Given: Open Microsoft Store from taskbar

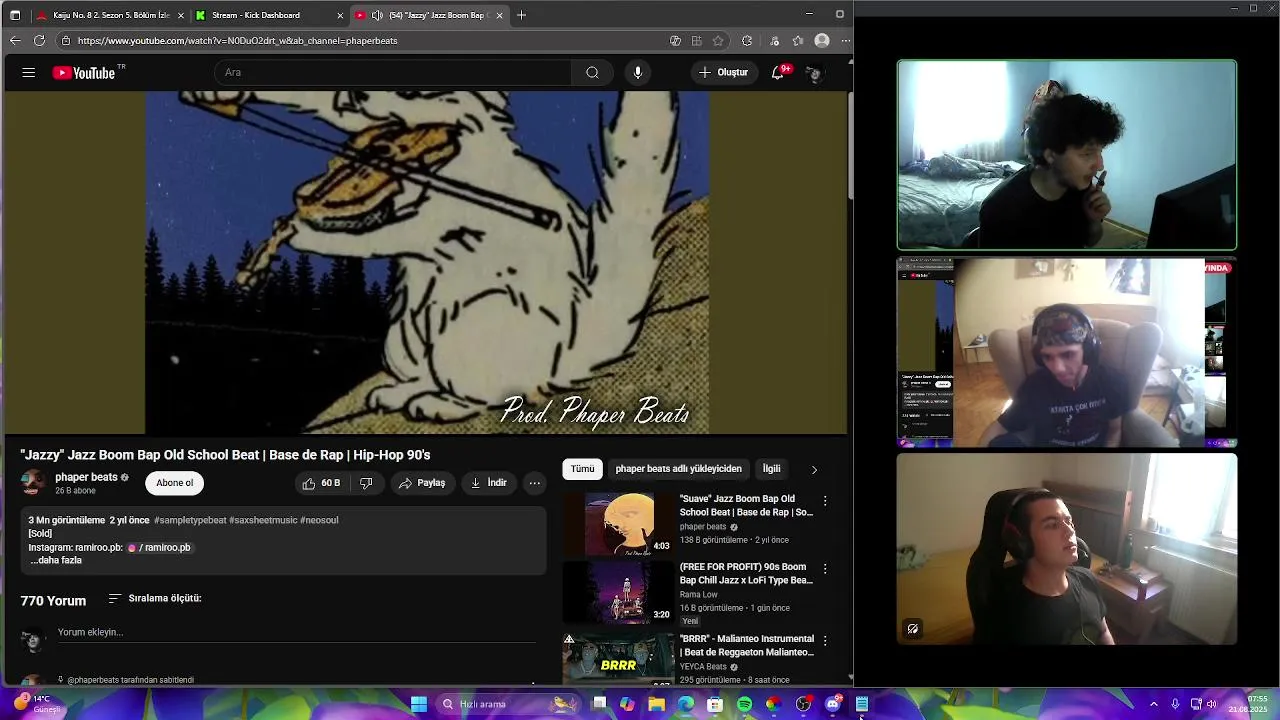Looking at the screenshot, I should [x=715, y=704].
